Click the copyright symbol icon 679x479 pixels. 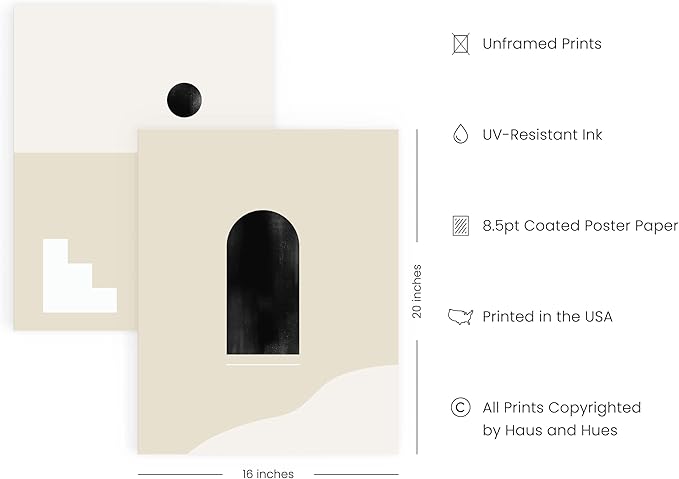(x=460, y=408)
